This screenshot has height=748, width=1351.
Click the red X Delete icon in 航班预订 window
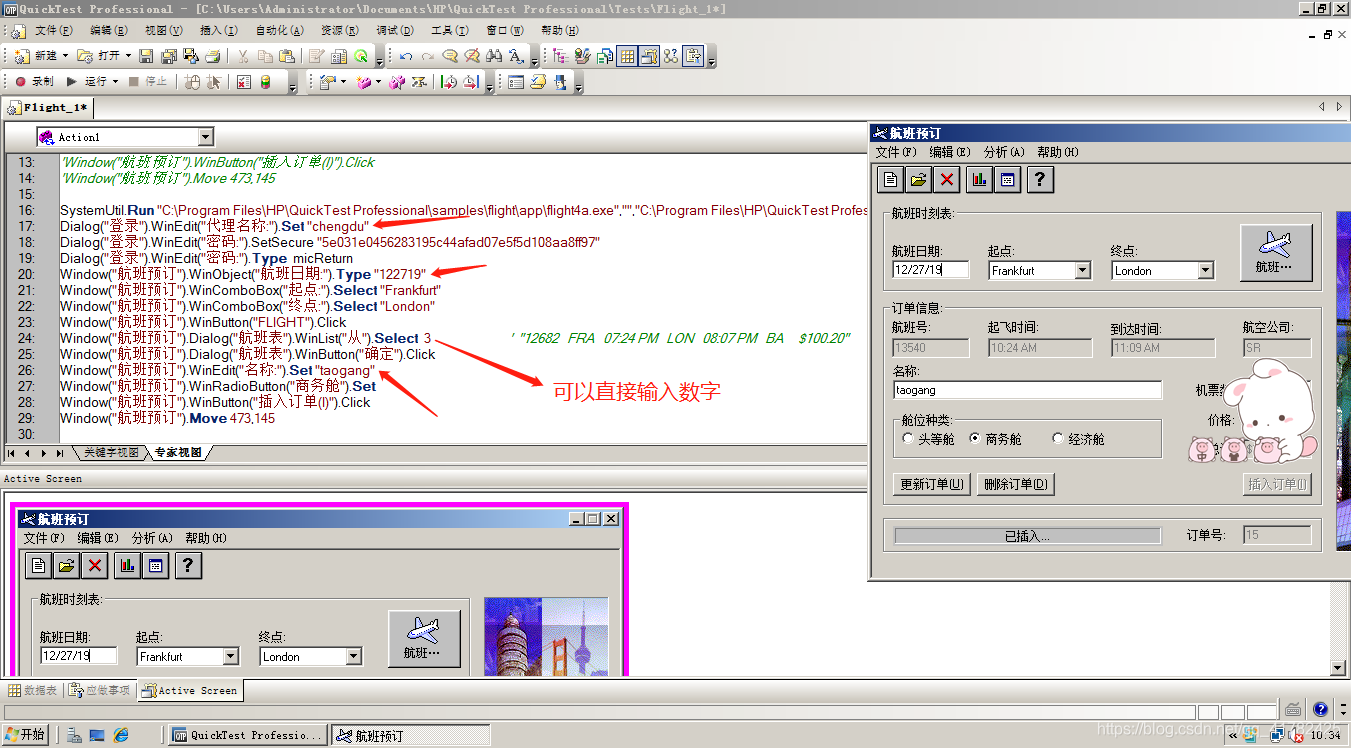pos(947,179)
